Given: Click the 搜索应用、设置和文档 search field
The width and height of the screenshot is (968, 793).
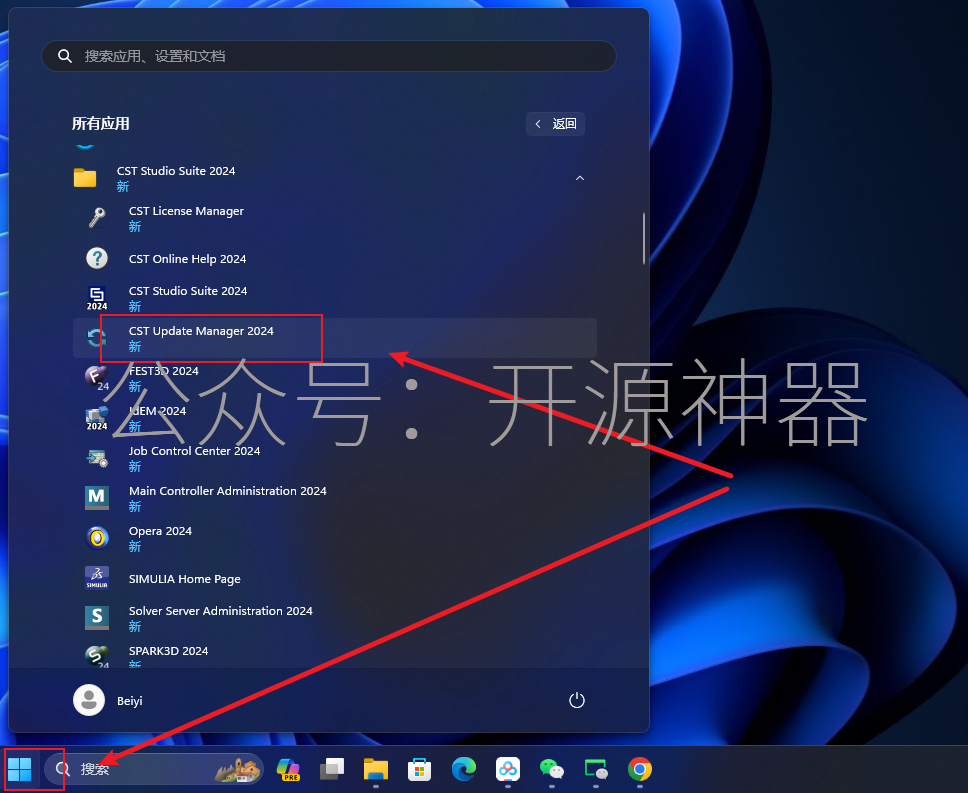Looking at the screenshot, I should [x=328, y=56].
